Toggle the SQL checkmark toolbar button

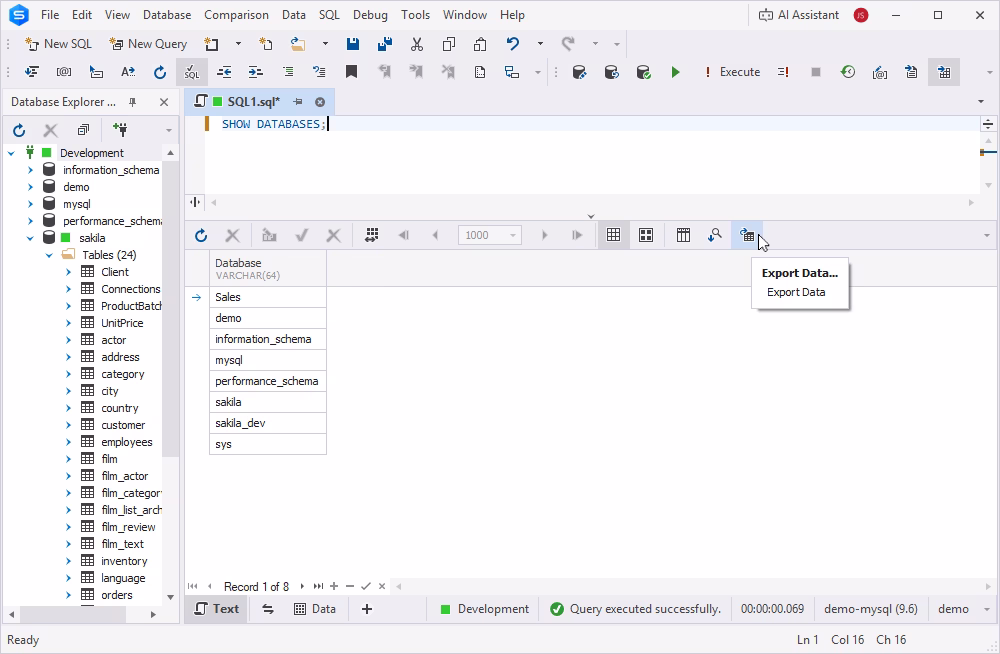[191, 72]
